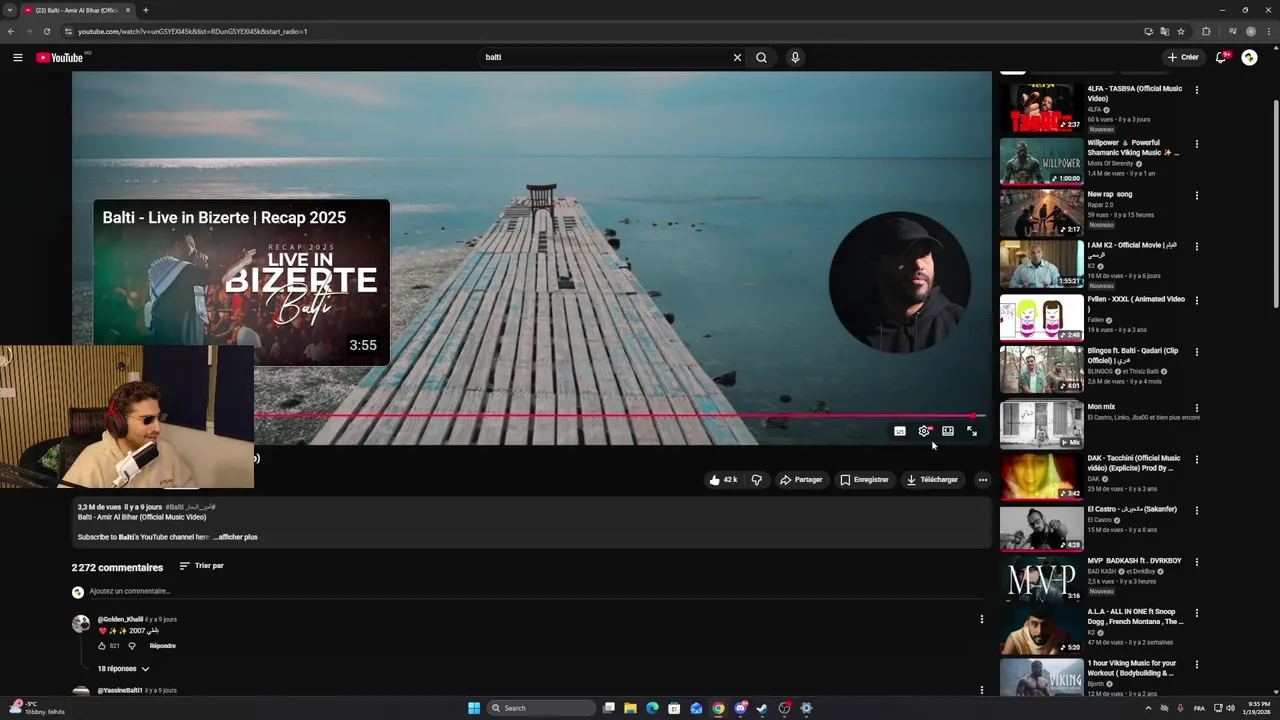
Task: Open options menu for the @Golden_Khalil comment
Action: point(981,619)
